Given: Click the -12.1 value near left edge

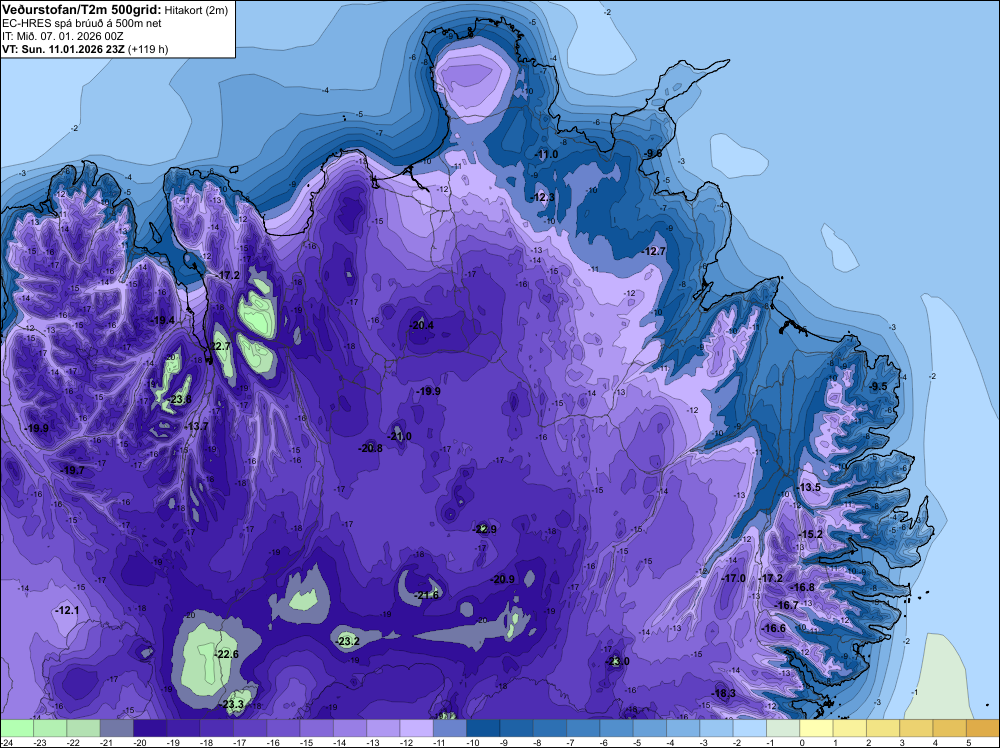Looking at the screenshot, I should pos(68,610).
